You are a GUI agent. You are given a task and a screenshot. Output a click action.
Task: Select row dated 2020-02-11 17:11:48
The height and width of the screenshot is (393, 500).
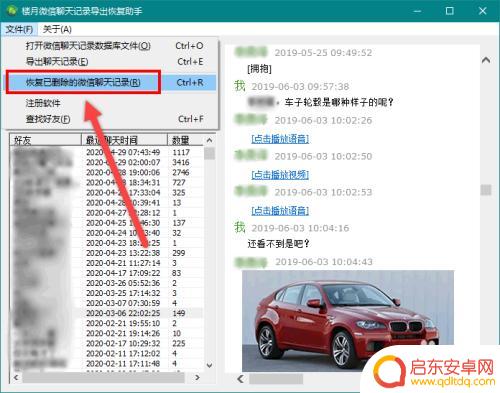coord(107,364)
